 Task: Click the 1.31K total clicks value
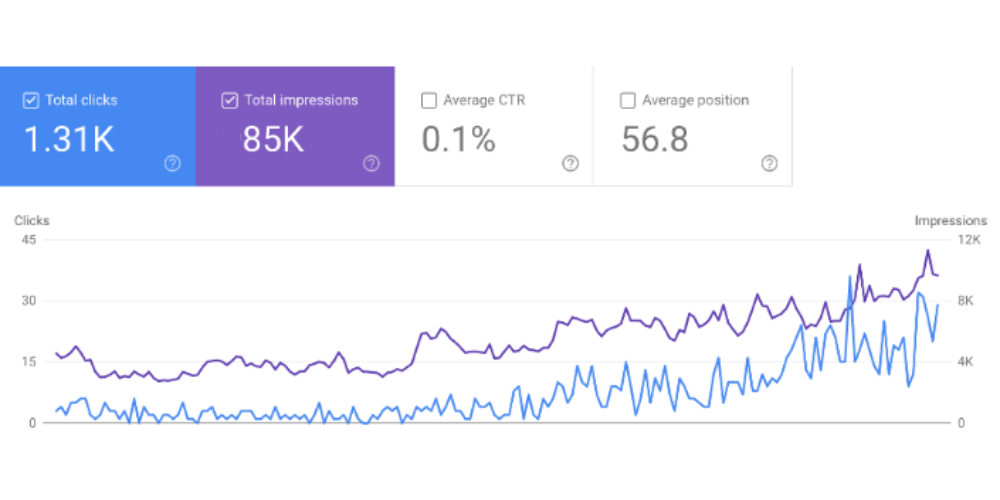(68, 140)
